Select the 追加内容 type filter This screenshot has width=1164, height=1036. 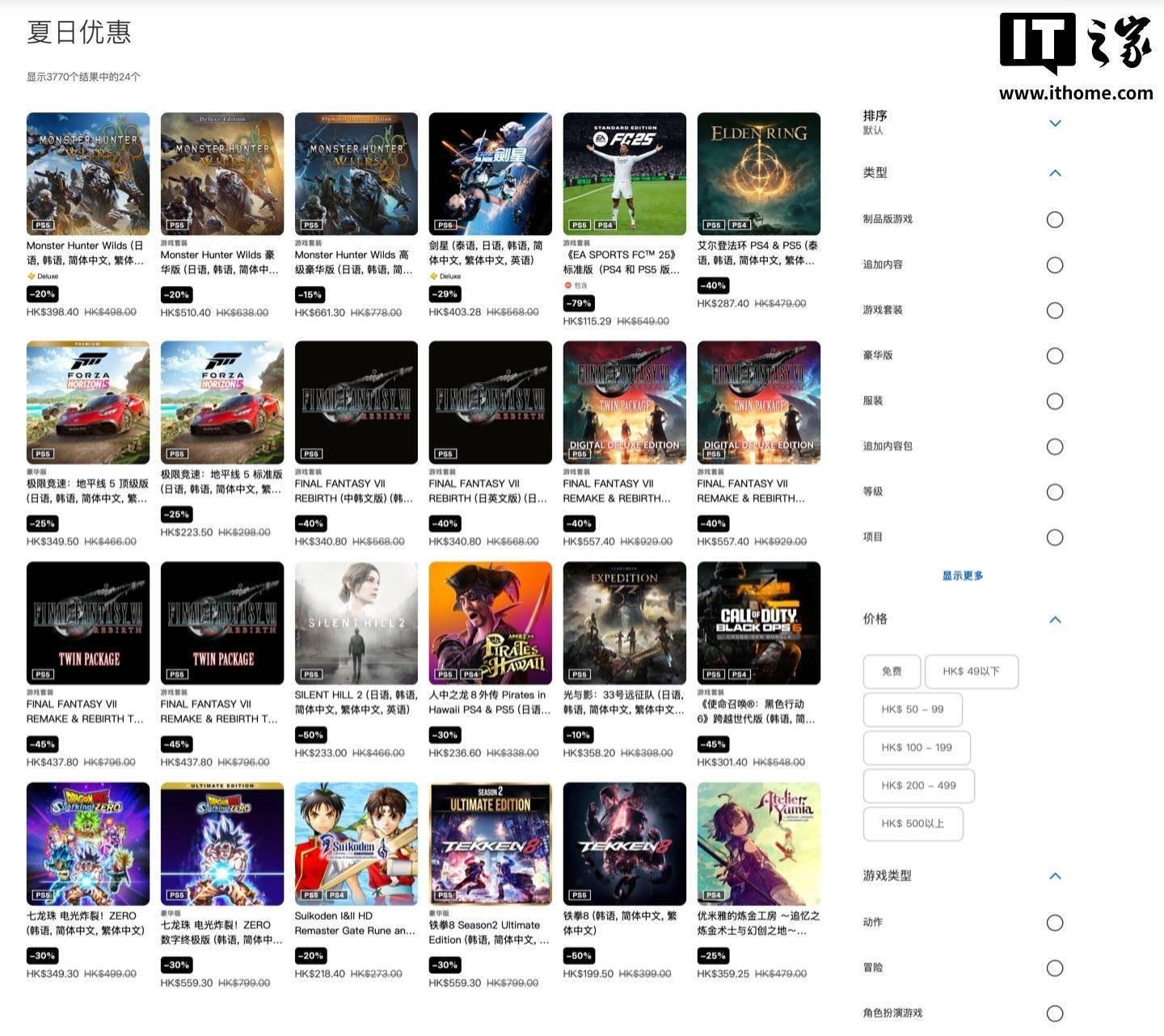coord(1055,265)
